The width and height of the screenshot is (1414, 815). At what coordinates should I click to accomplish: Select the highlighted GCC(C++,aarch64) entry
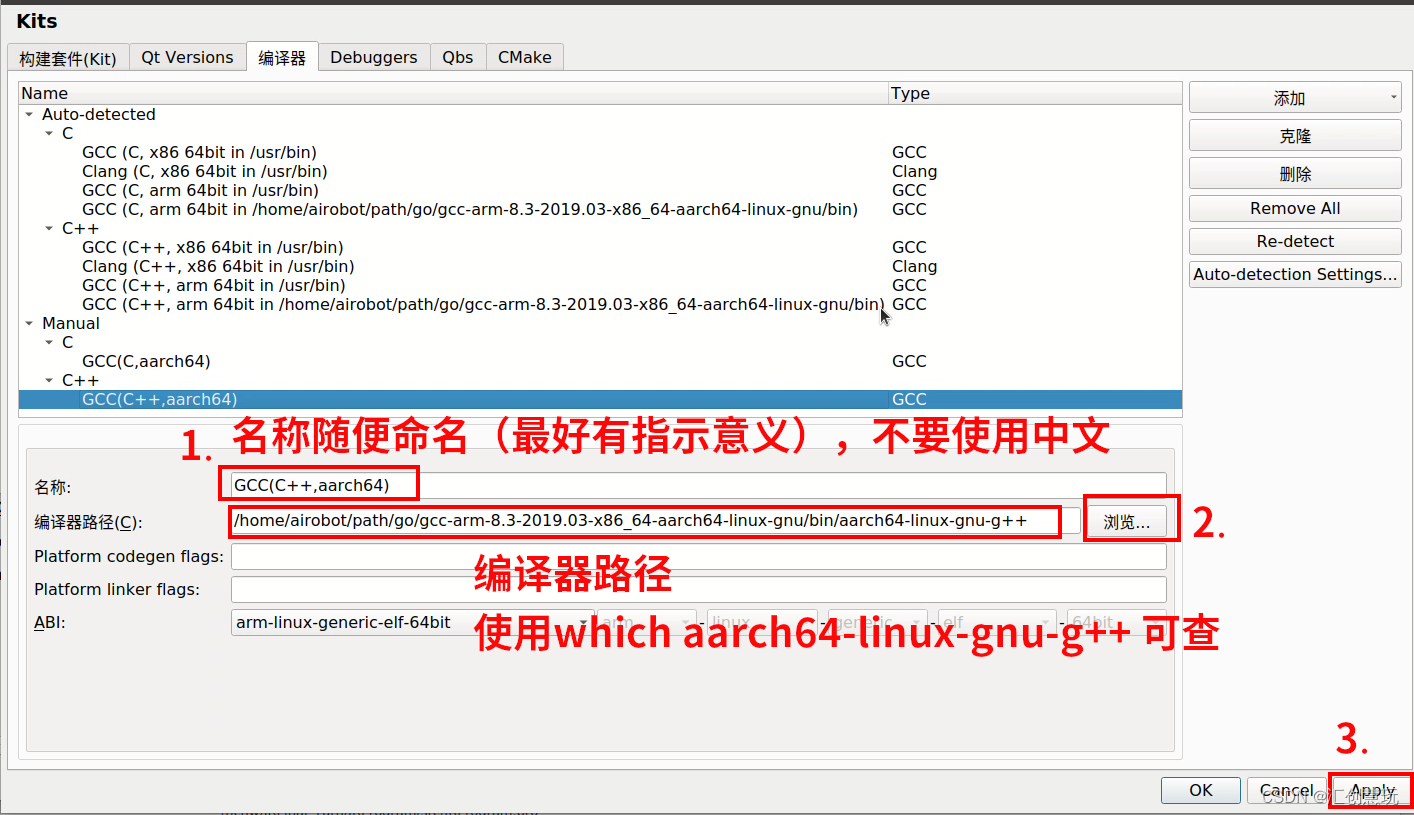click(x=600, y=399)
